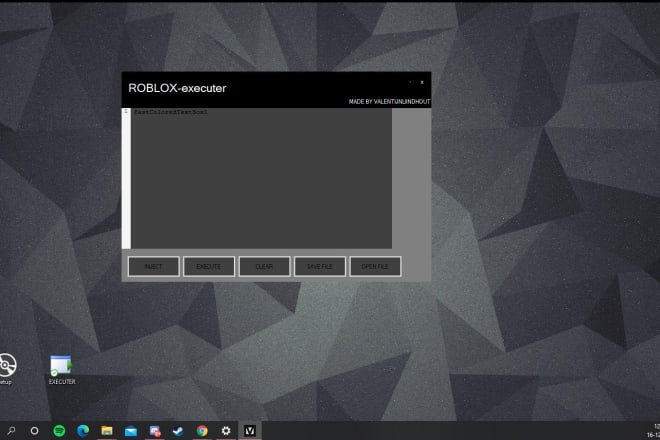660x440 pixels.
Task: Open Cortana circle icon in taskbar
Action: (35, 430)
